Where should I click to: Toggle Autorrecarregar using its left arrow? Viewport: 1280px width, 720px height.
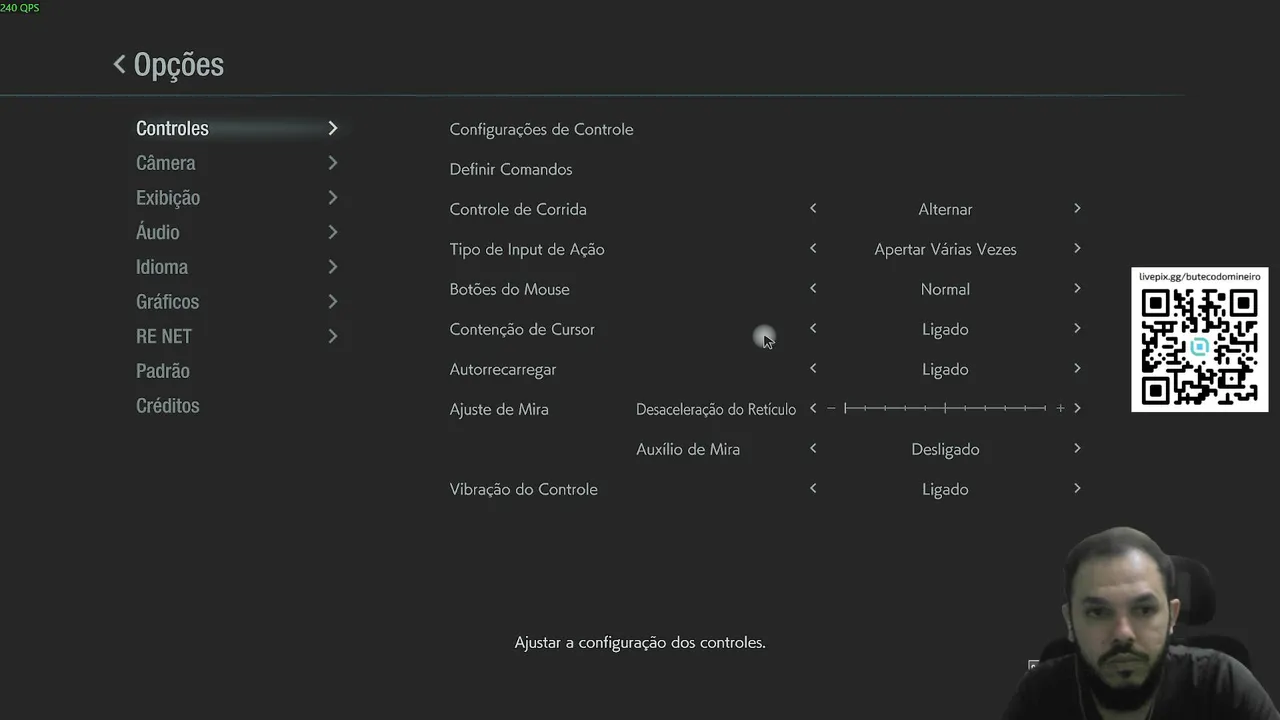[x=813, y=369]
